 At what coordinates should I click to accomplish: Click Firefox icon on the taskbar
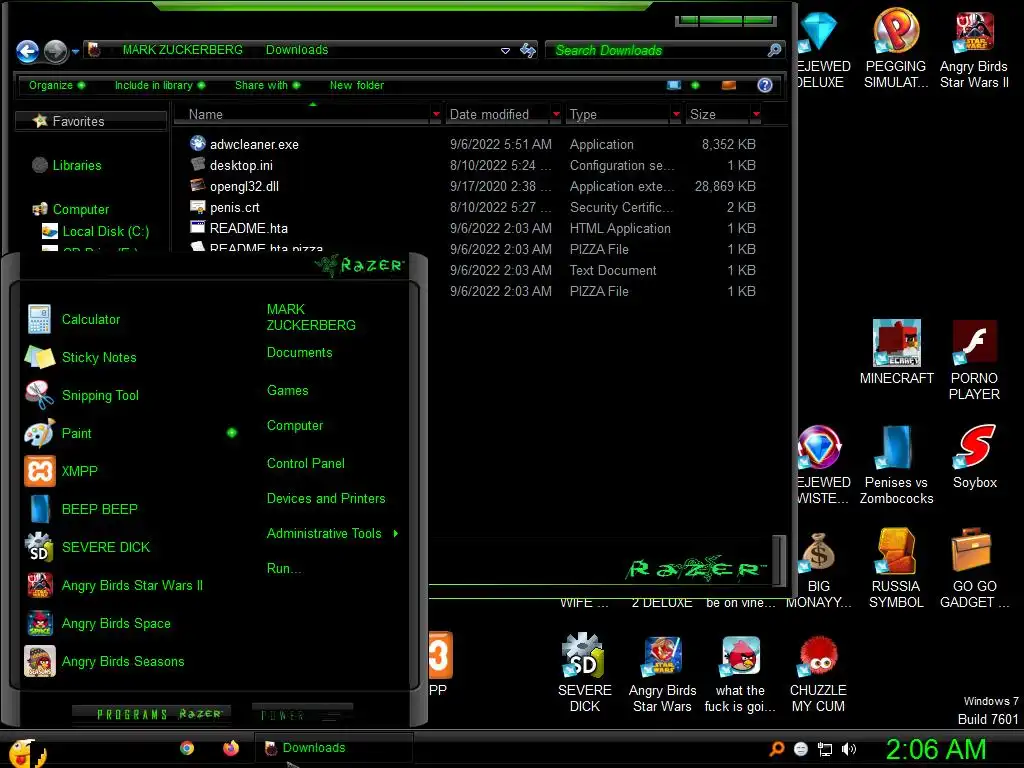[x=231, y=748]
